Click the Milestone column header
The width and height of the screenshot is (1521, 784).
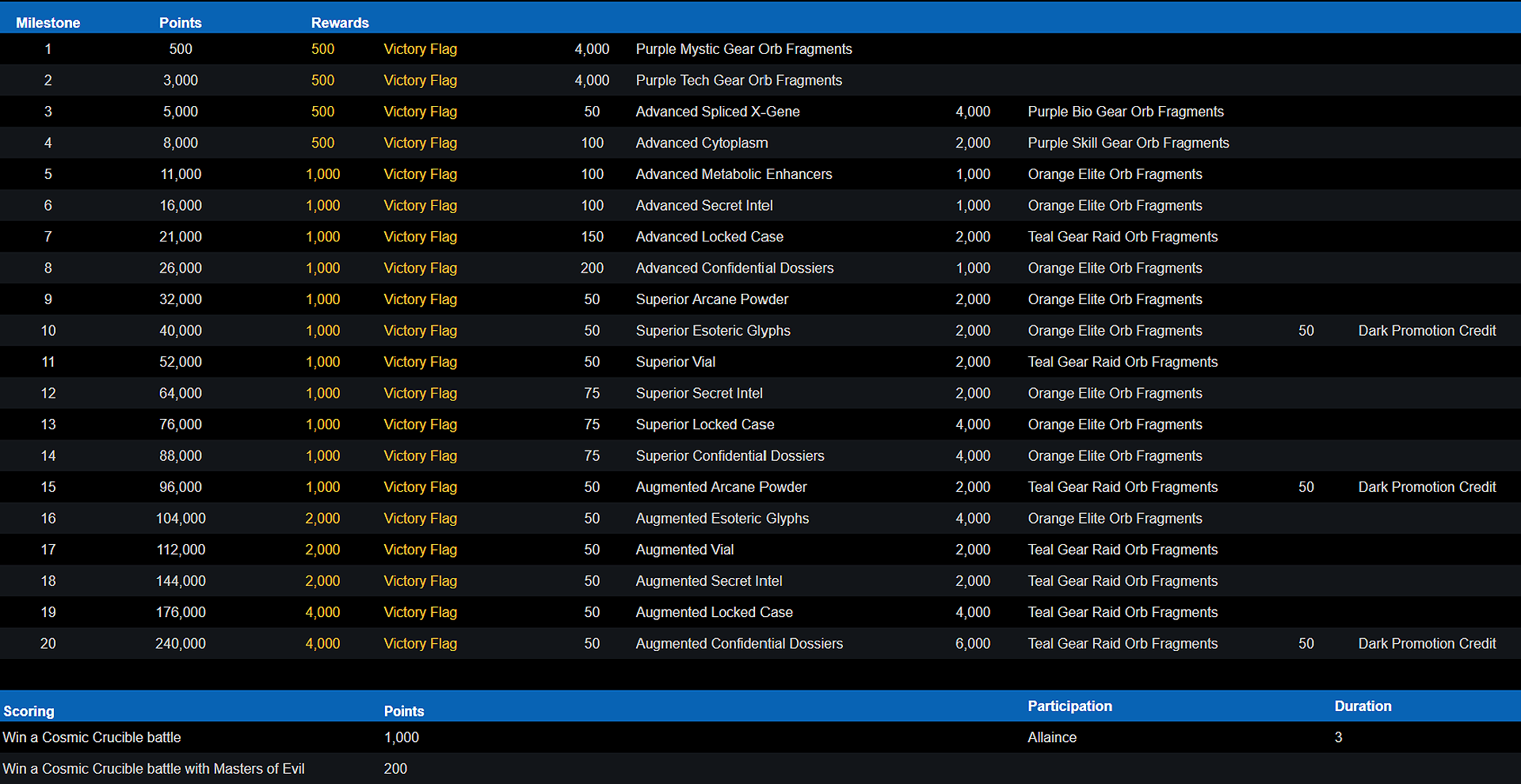point(48,23)
